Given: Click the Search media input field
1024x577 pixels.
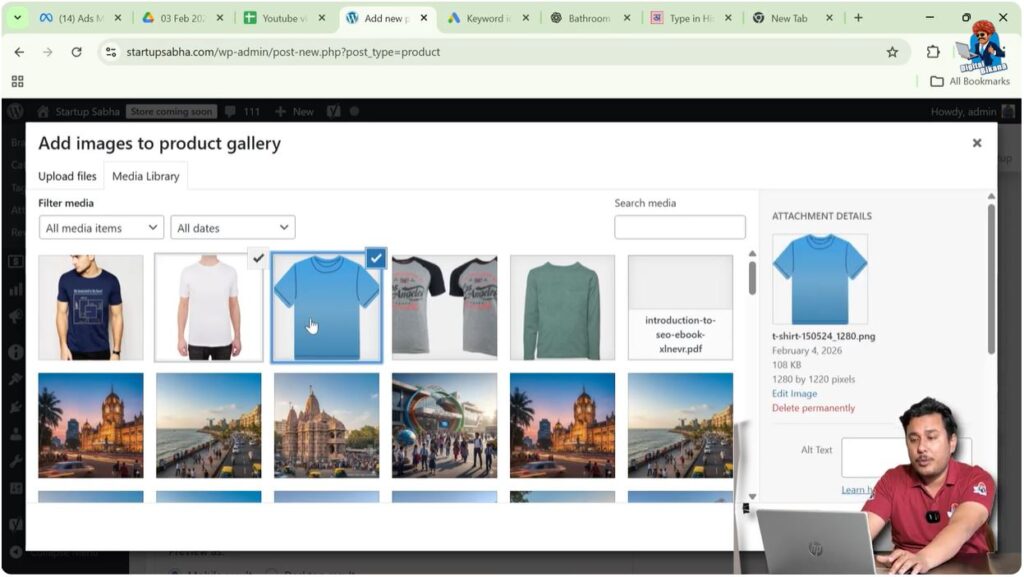Looking at the screenshot, I should [679, 227].
